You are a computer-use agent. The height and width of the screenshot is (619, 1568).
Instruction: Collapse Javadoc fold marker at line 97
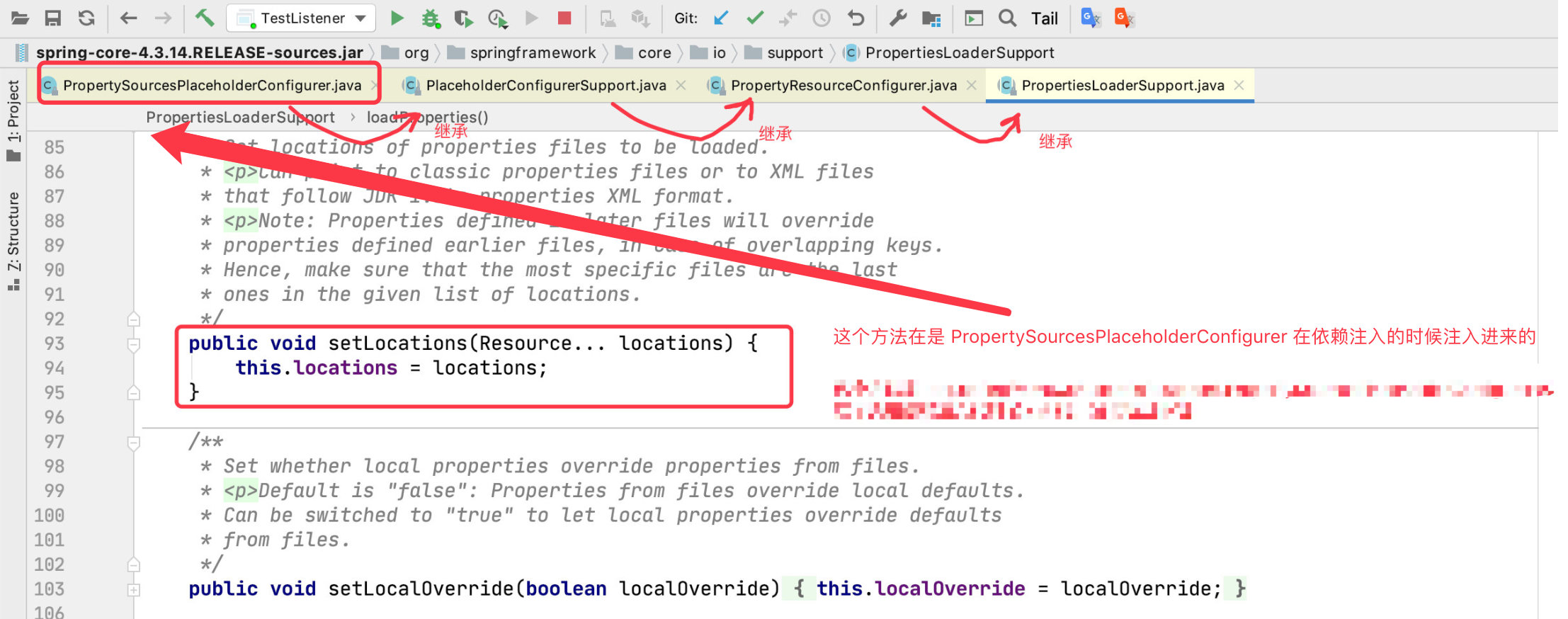point(133,443)
